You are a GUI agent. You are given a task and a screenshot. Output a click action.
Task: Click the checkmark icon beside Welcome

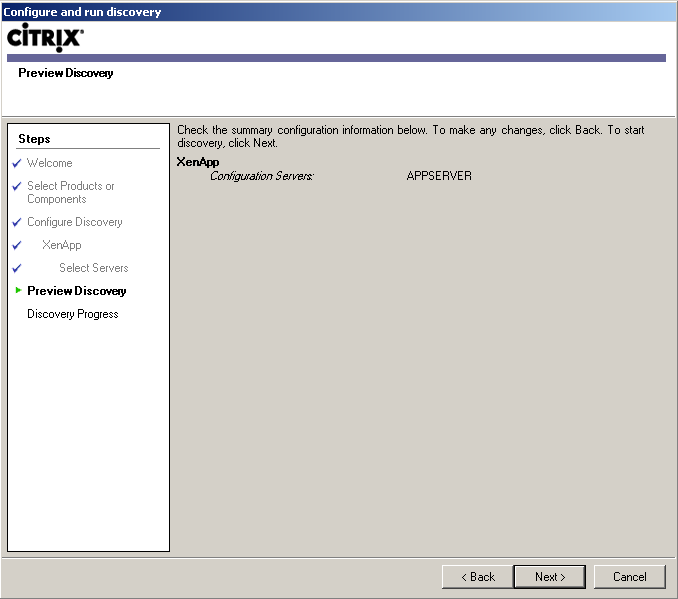[17, 163]
